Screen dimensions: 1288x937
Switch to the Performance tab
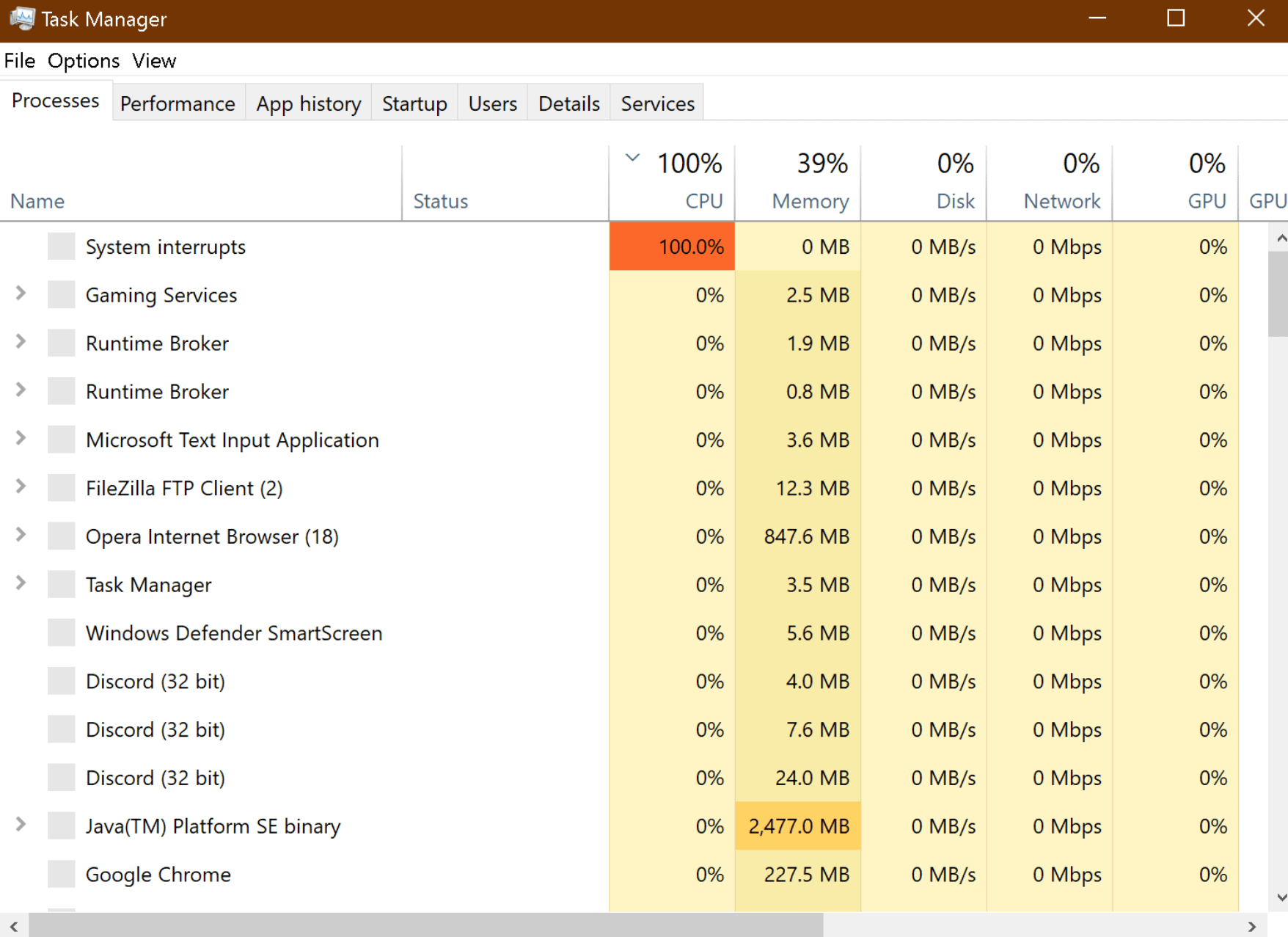(x=178, y=103)
